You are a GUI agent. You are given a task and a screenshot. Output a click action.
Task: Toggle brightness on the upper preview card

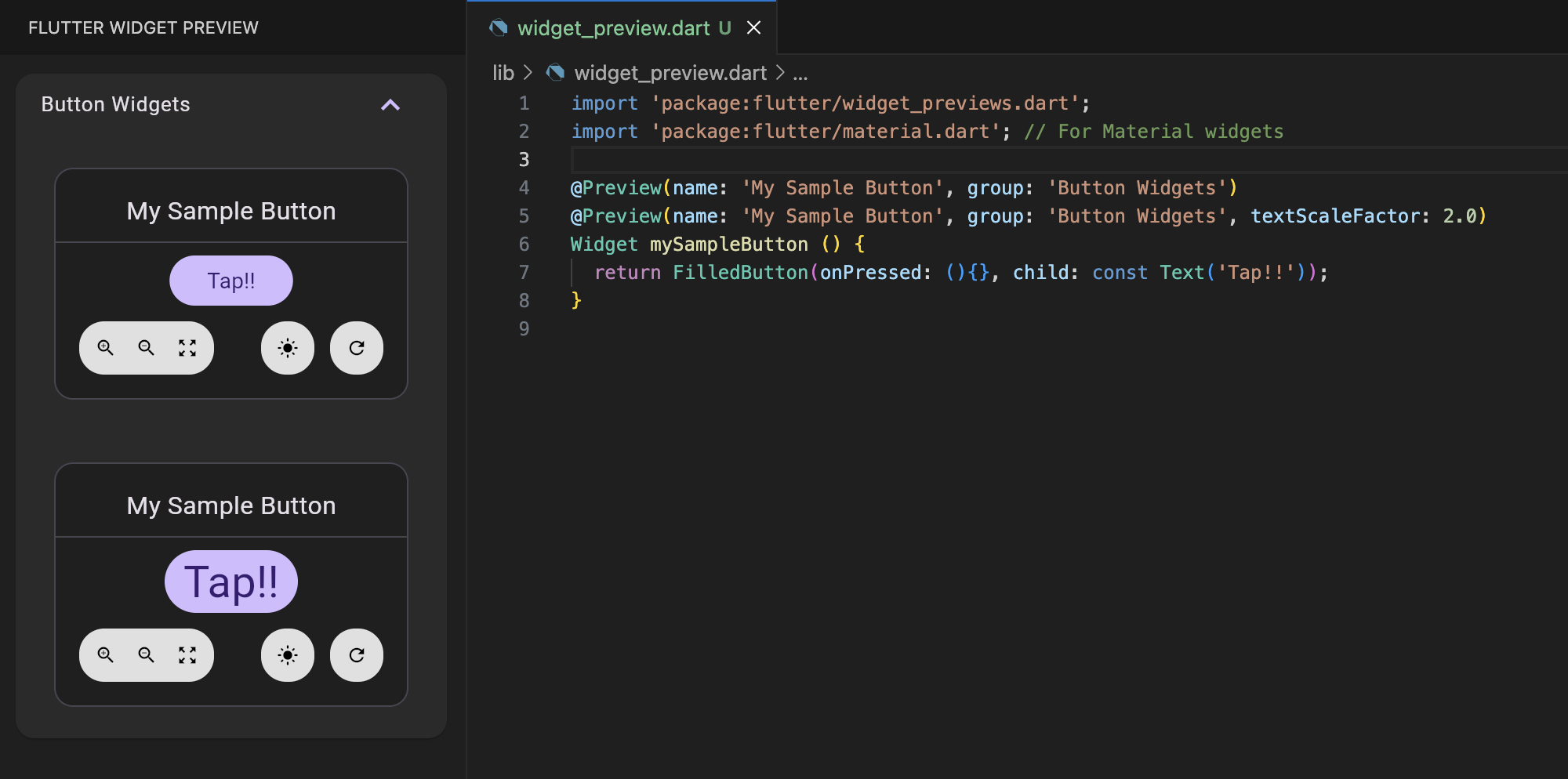pyautogui.click(x=288, y=348)
